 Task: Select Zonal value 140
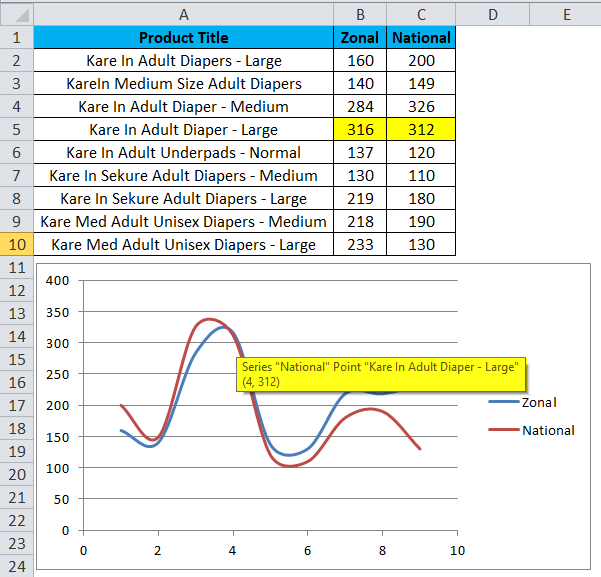(x=360, y=84)
